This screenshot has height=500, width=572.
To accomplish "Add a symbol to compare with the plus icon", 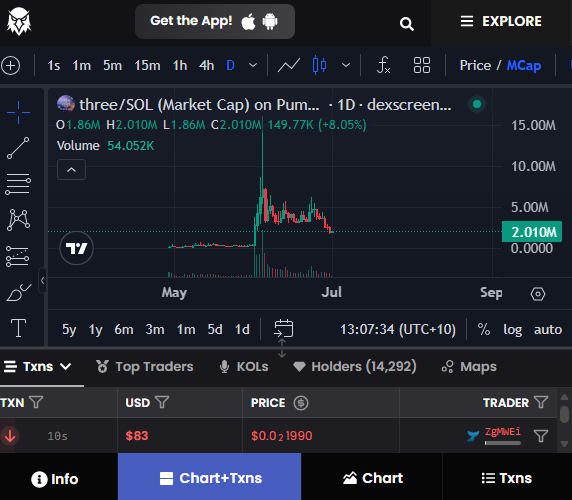I will (11, 66).
